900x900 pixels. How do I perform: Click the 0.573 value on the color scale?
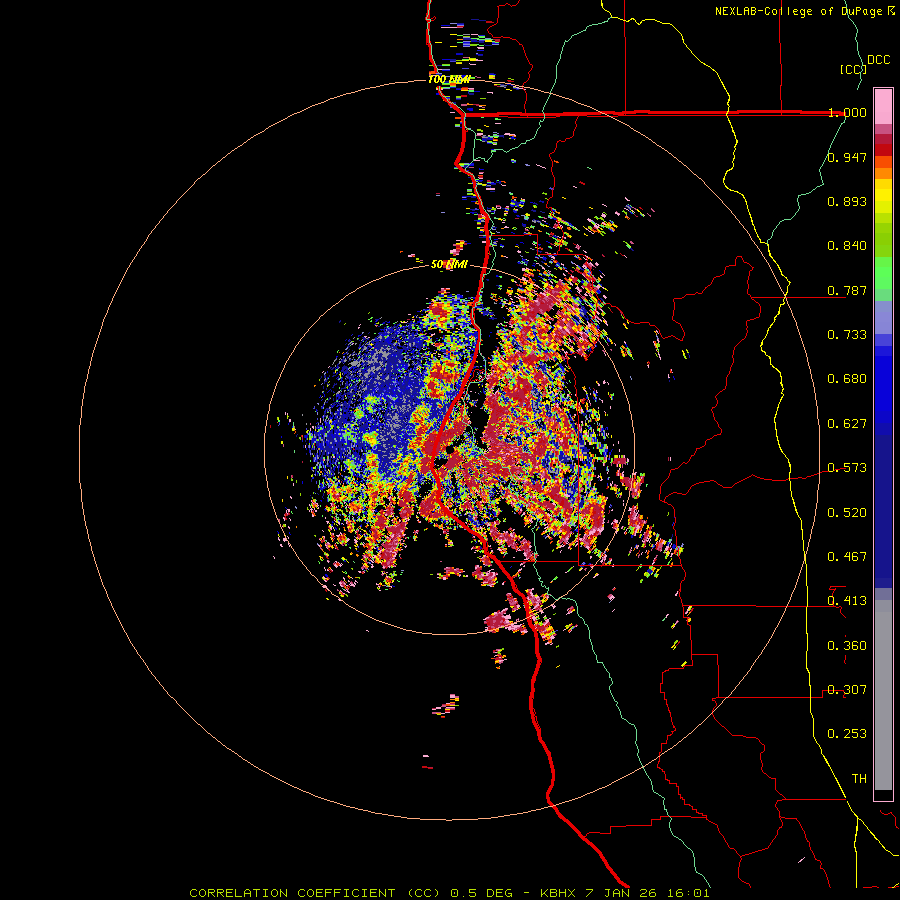coord(847,468)
